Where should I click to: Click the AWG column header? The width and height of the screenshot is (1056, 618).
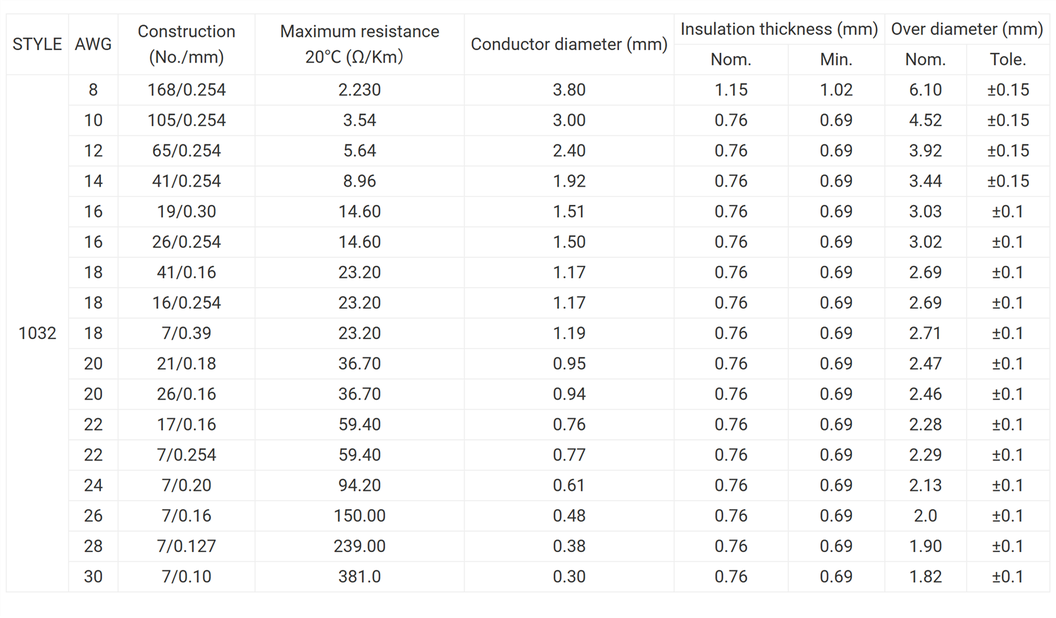point(93,45)
